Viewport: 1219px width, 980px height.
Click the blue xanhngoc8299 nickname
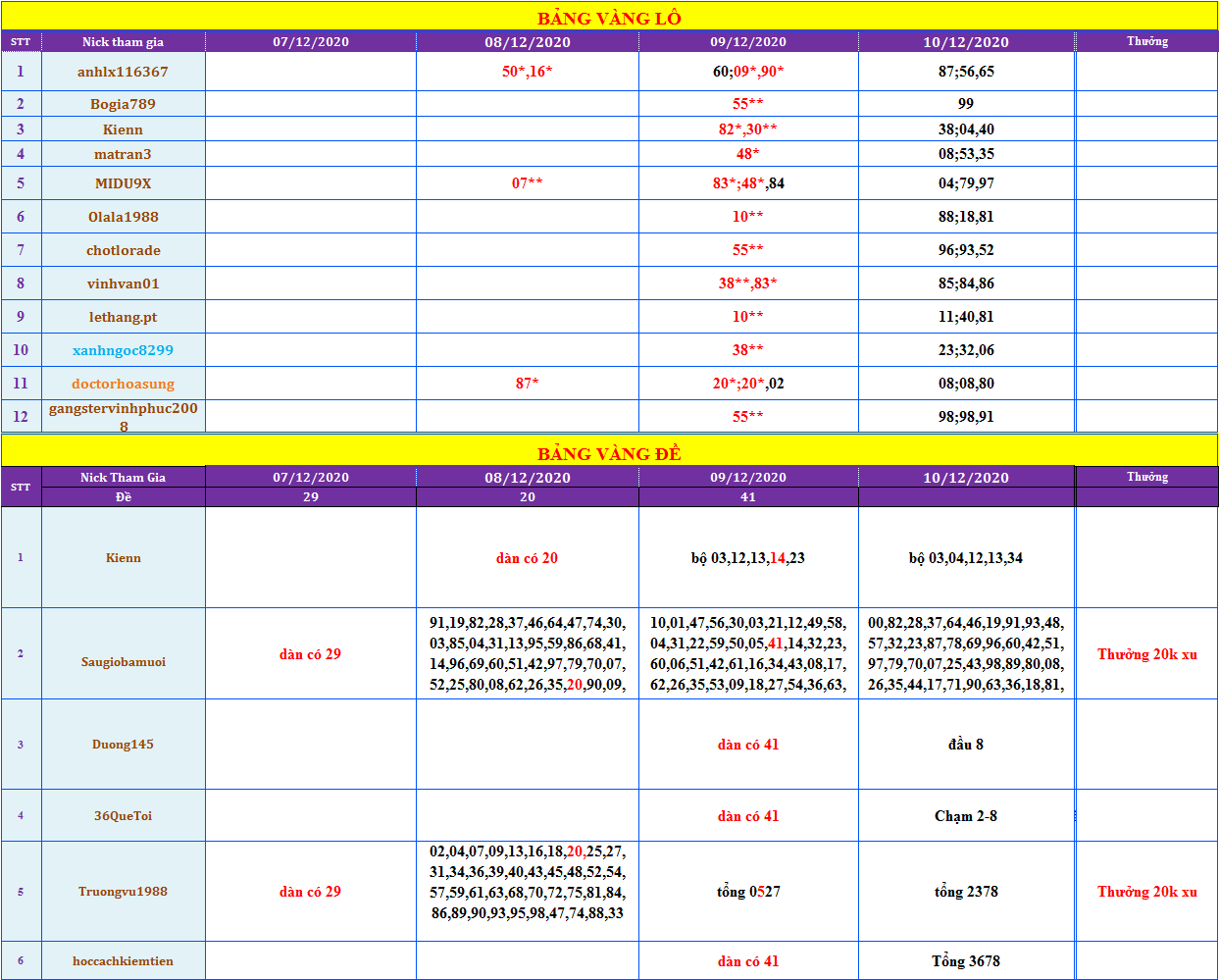coord(124,350)
